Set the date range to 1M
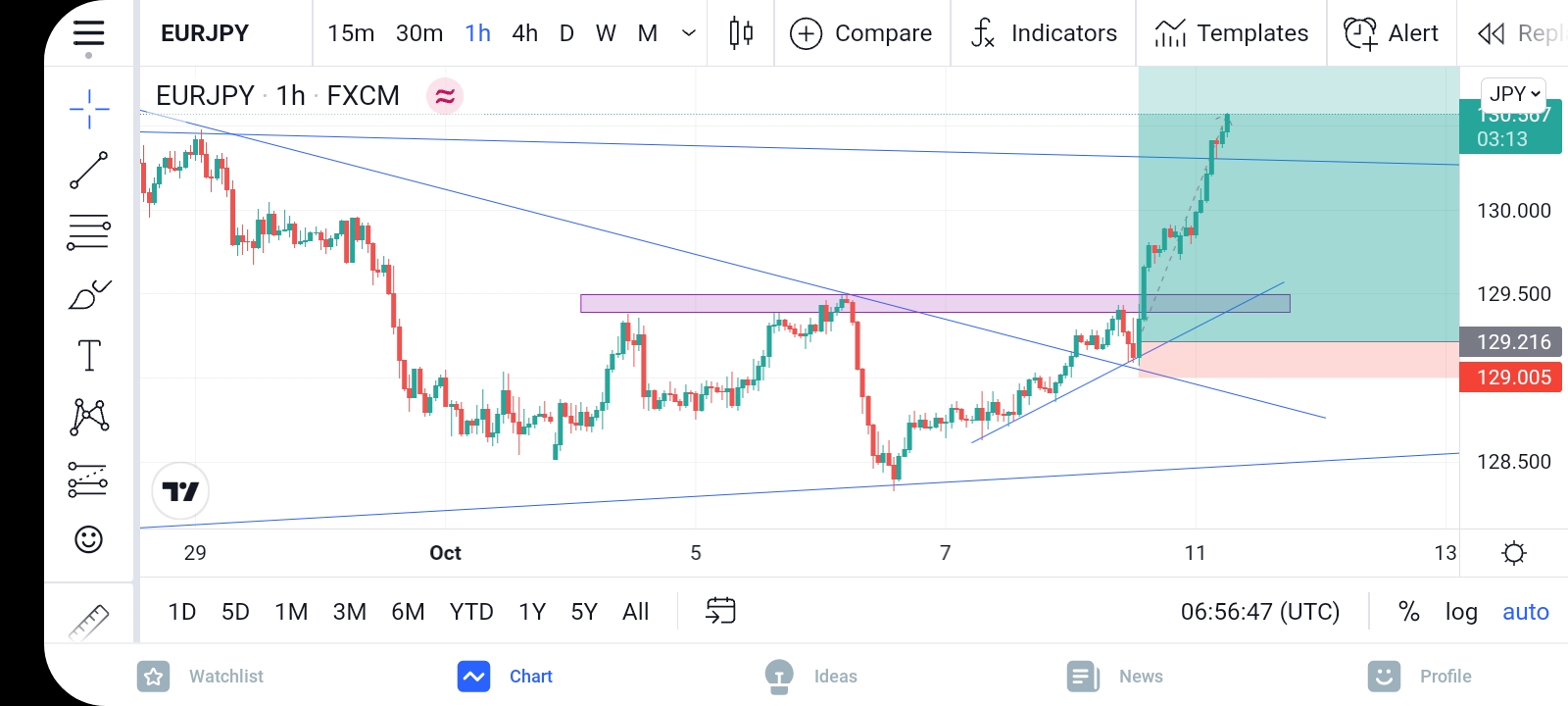Viewport: 1568px width, 706px height. 291,612
